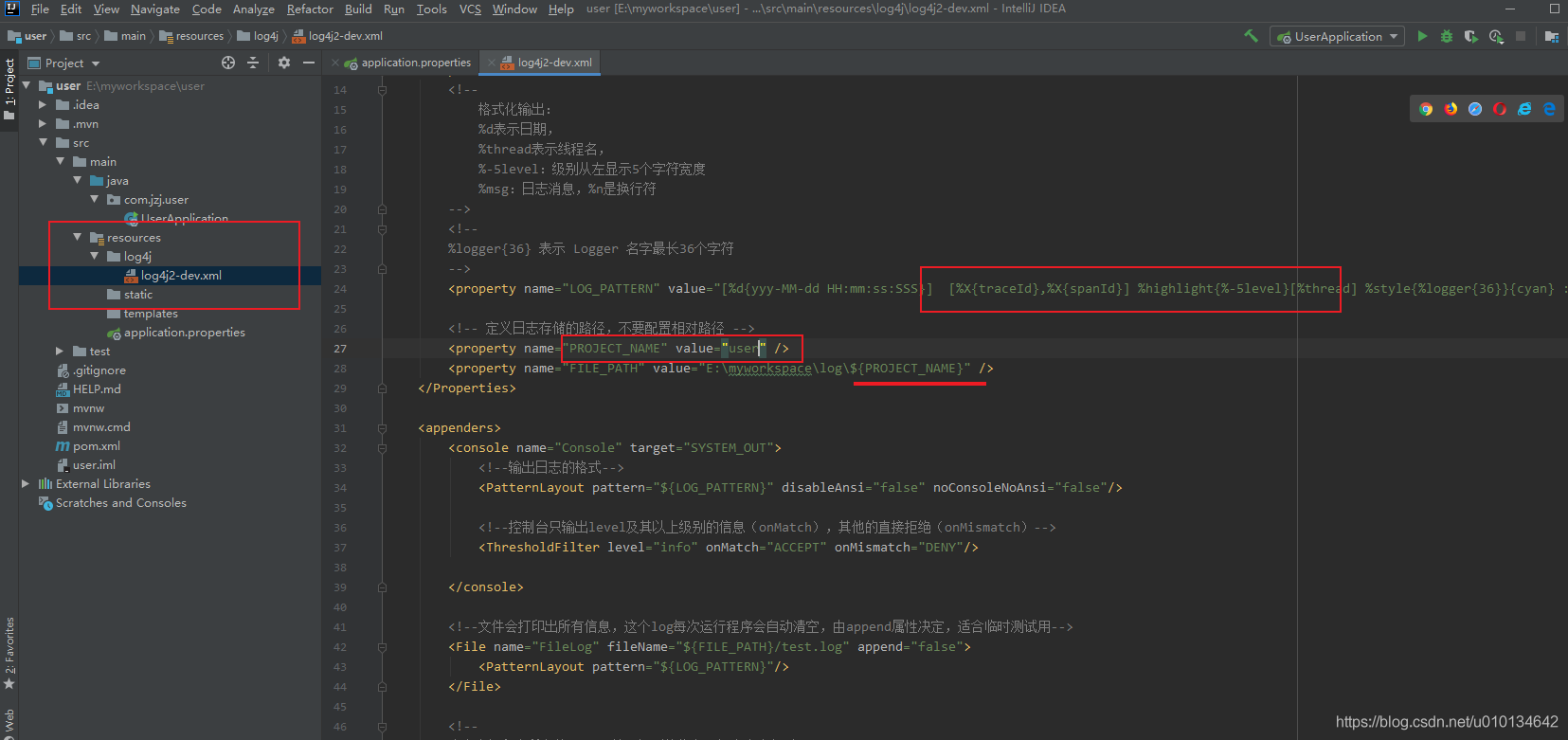
Task: Open the Navigate menu
Action: coord(155,9)
